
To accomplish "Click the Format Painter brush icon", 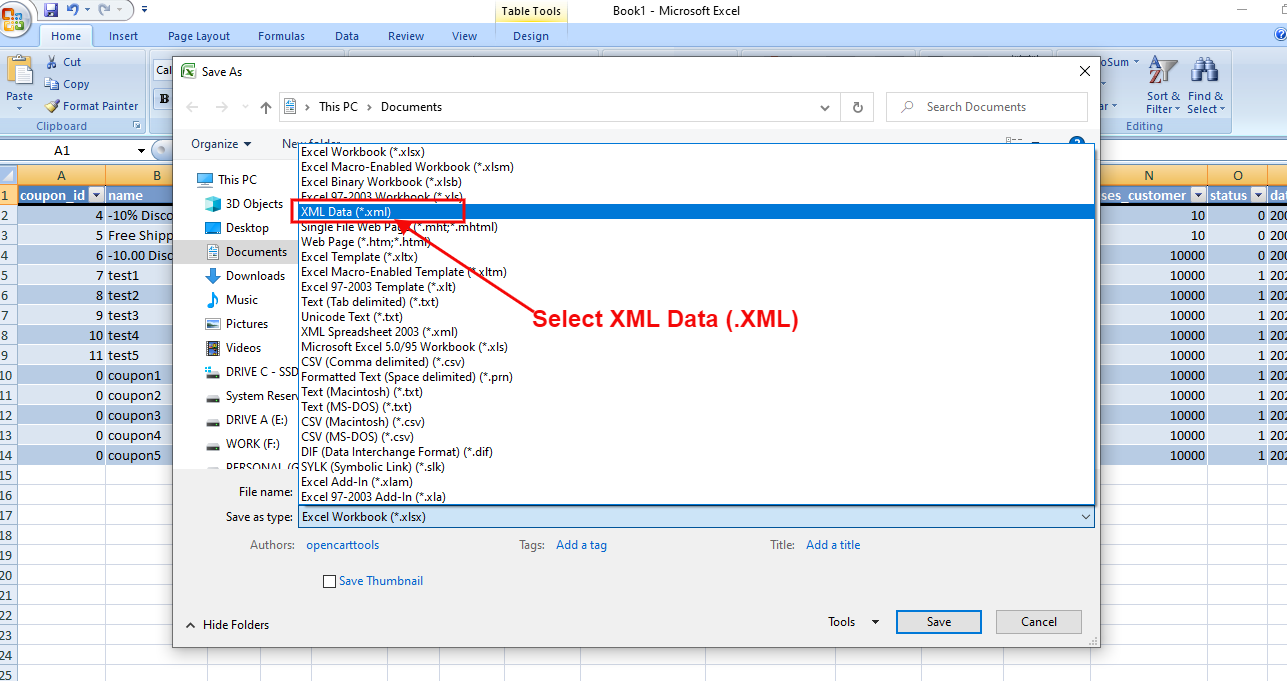I will pyautogui.click(x=52, y=106).
